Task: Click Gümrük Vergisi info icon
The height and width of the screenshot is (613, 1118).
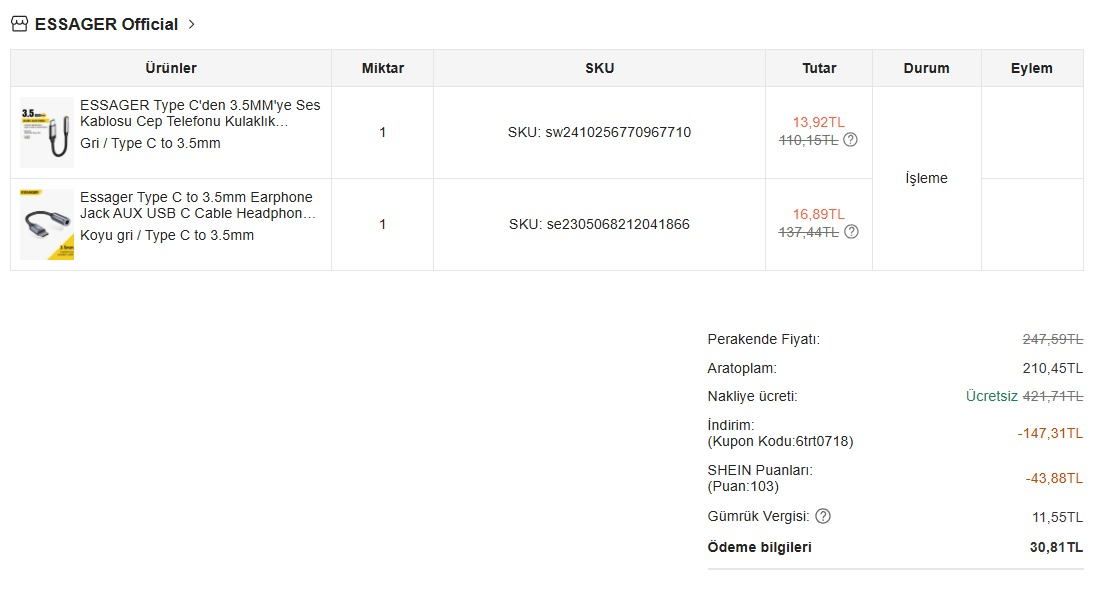Action: (x=822, y=516)
